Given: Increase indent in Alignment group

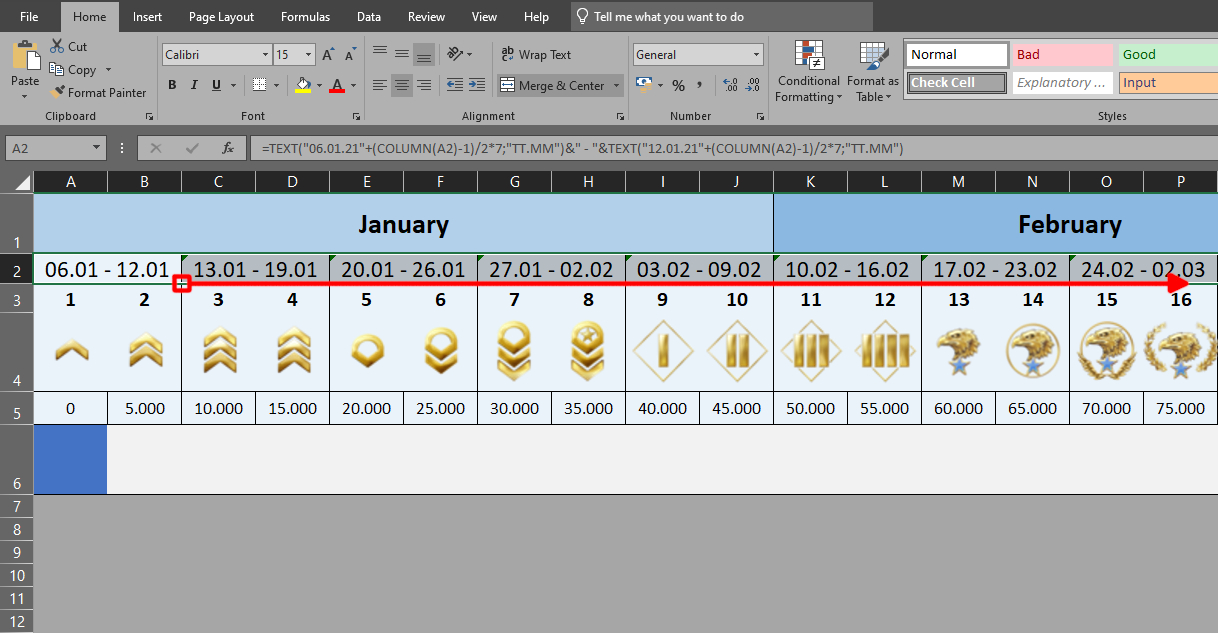Looking at the screenshot, I should pos(478,85).
